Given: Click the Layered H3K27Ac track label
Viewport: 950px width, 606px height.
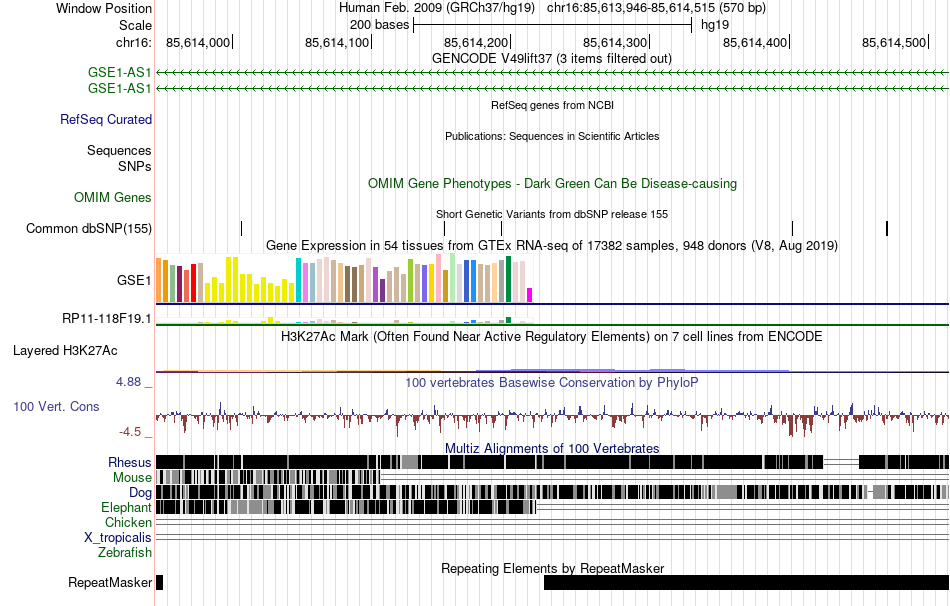Looking at the screenshot, I should click(65, 351).
